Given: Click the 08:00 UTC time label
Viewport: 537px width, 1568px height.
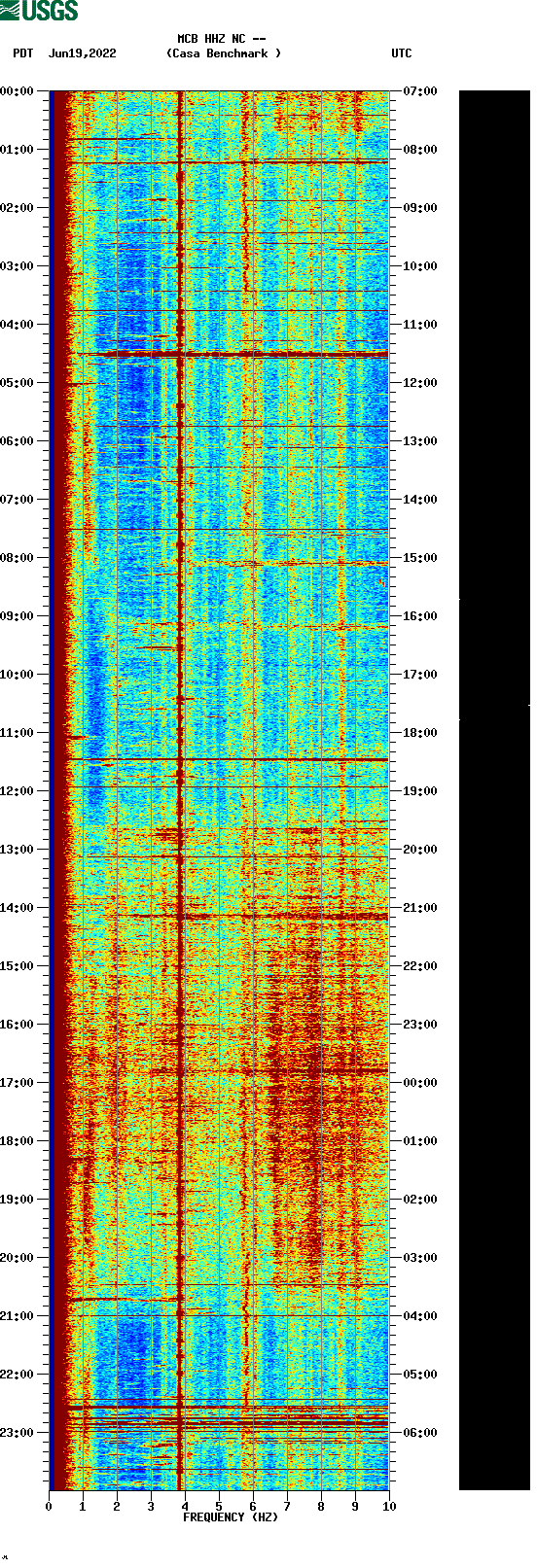Looking at the screenshot, I should click(420, 150).
